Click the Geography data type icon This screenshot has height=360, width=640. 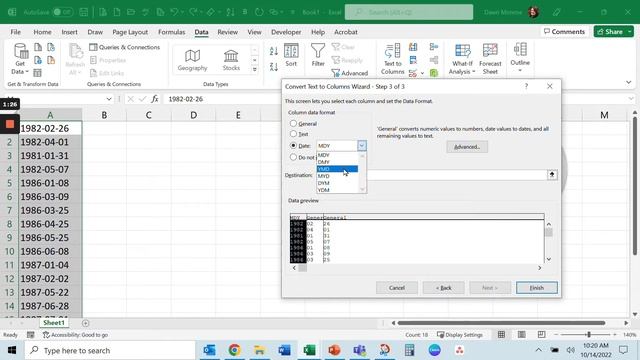click(192, 60)
